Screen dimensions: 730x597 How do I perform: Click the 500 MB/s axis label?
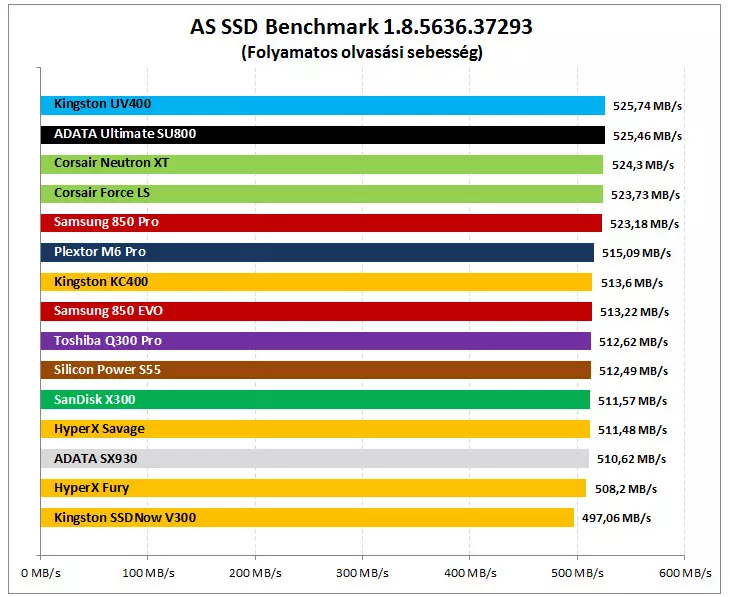click(577, 573)
